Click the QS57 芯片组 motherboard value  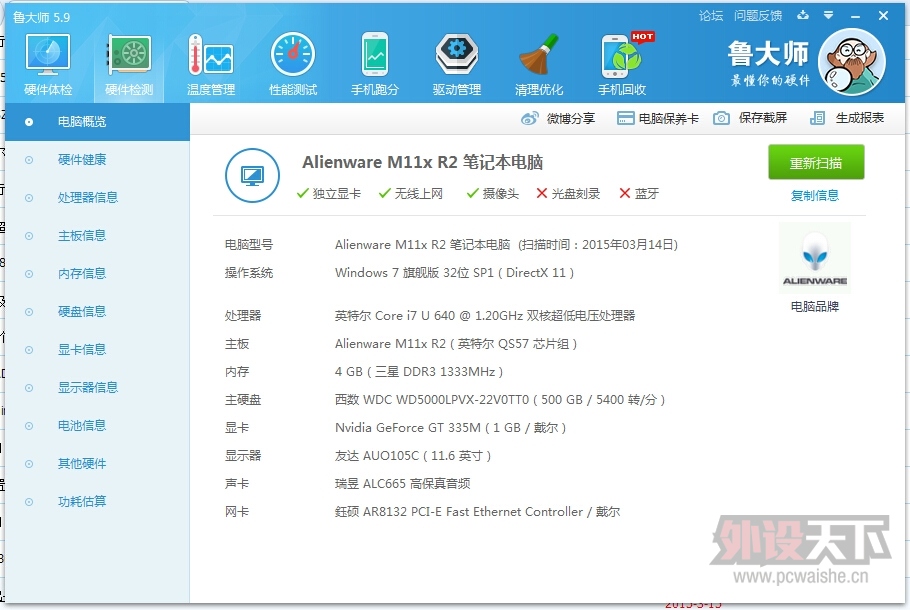pos(456,344)
